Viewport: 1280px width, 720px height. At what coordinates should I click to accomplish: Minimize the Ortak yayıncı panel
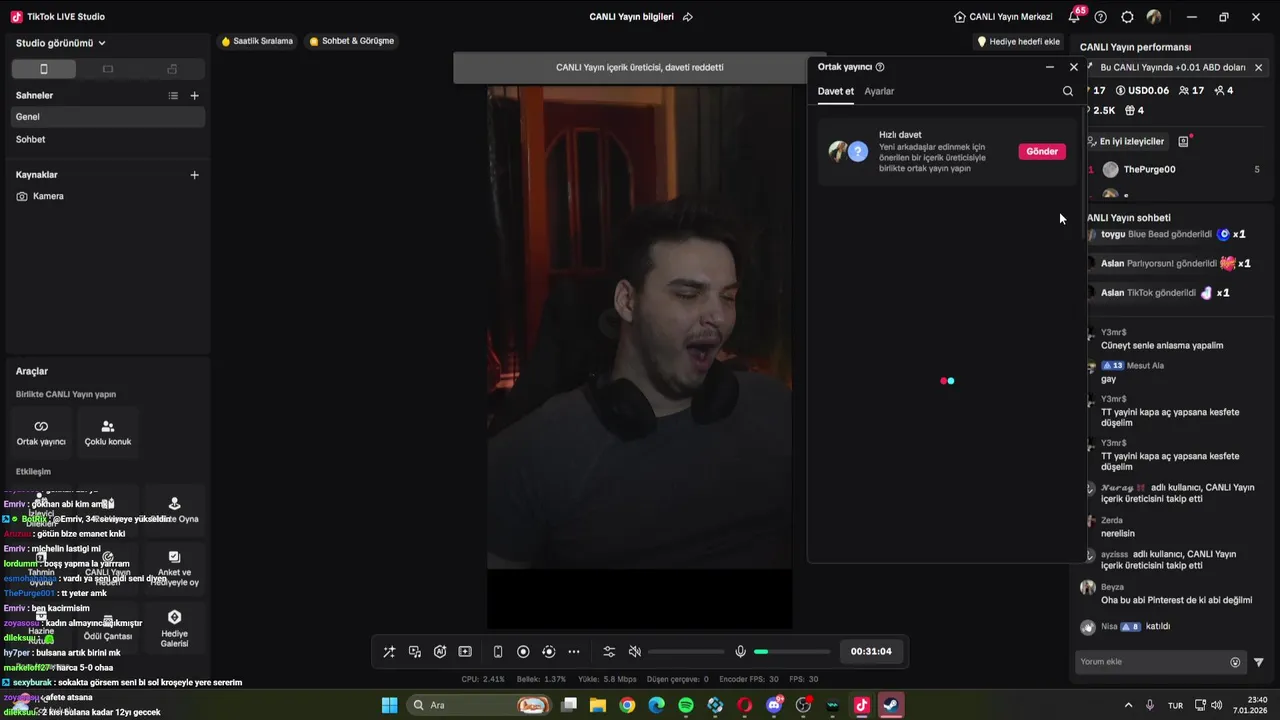(x=1049, y=67)
